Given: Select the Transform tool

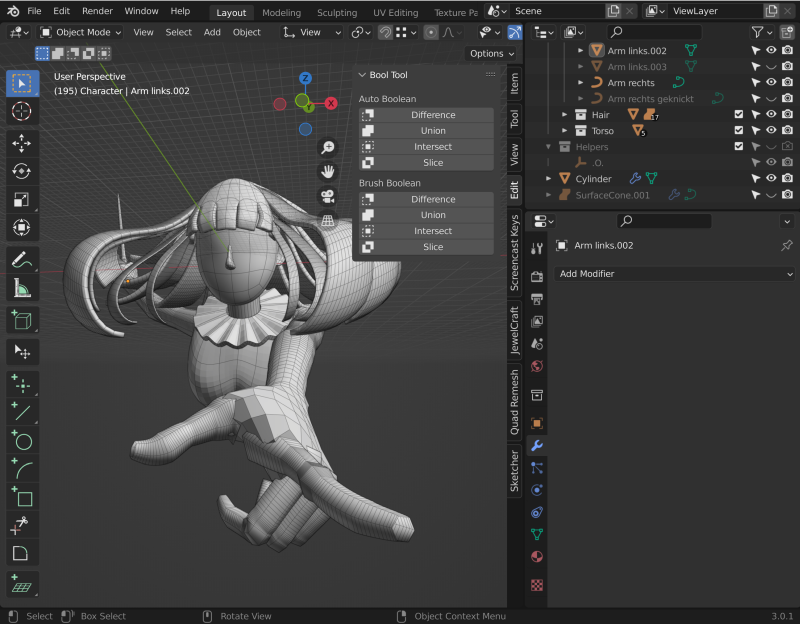Looking at the screenshot, I should (22, 228).
